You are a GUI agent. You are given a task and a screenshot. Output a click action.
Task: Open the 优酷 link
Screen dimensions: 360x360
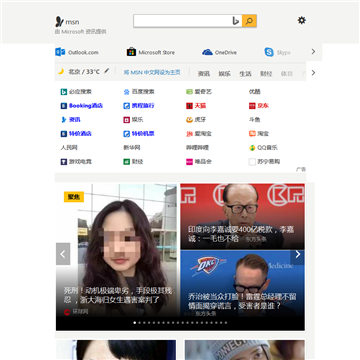coord(255,92)
